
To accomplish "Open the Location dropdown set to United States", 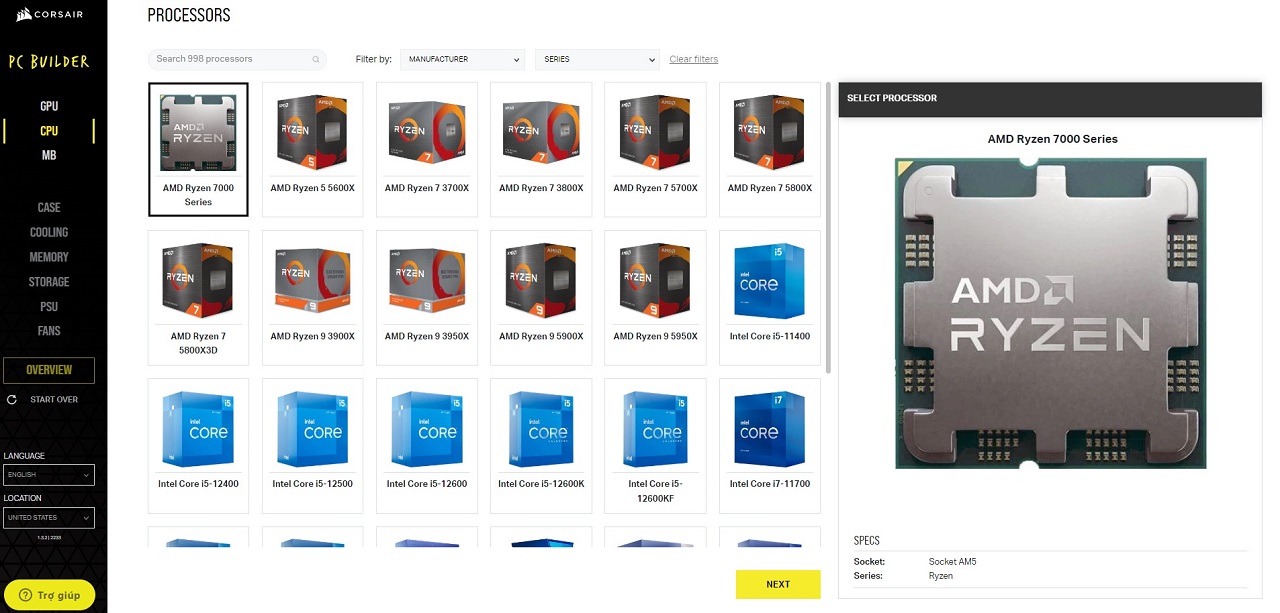I will click(49, 518).
